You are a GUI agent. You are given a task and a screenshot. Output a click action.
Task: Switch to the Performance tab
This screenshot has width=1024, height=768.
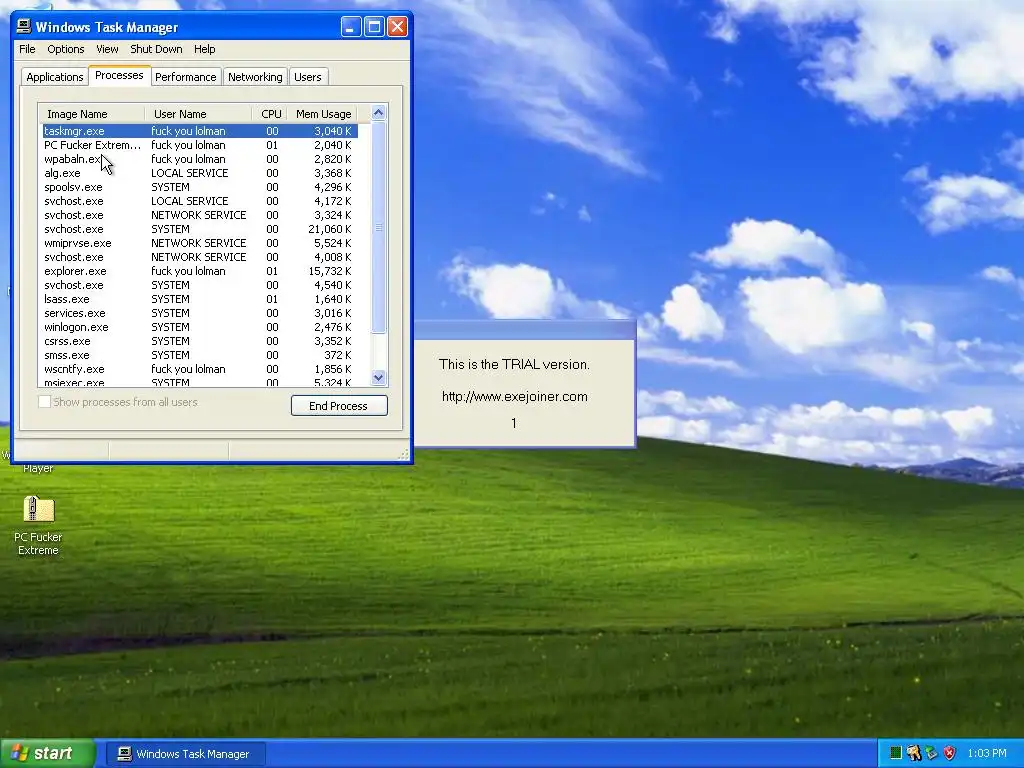pyautogui.click(x=185, y=76)
